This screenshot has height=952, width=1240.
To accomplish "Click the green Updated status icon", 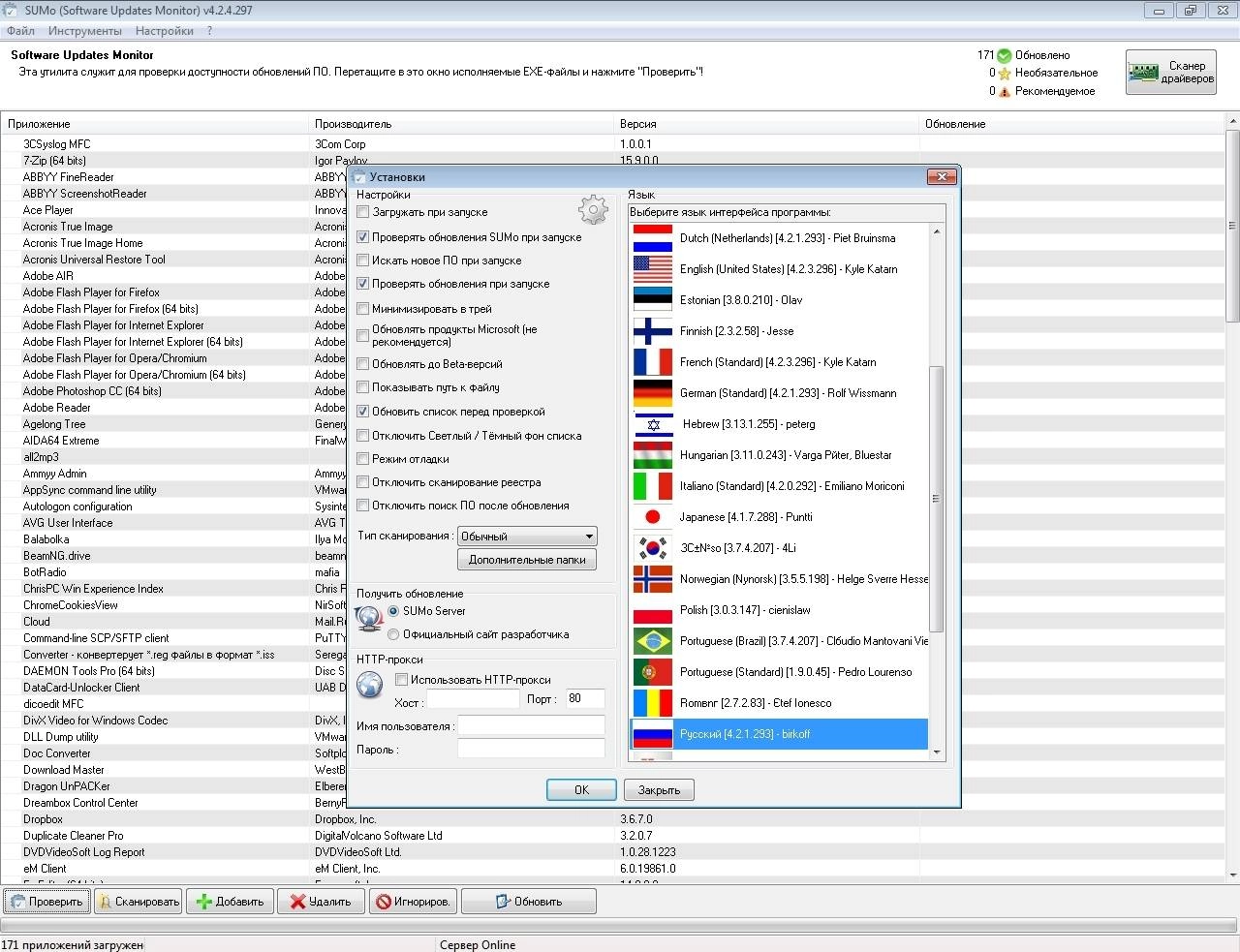I will [1005, 55].
